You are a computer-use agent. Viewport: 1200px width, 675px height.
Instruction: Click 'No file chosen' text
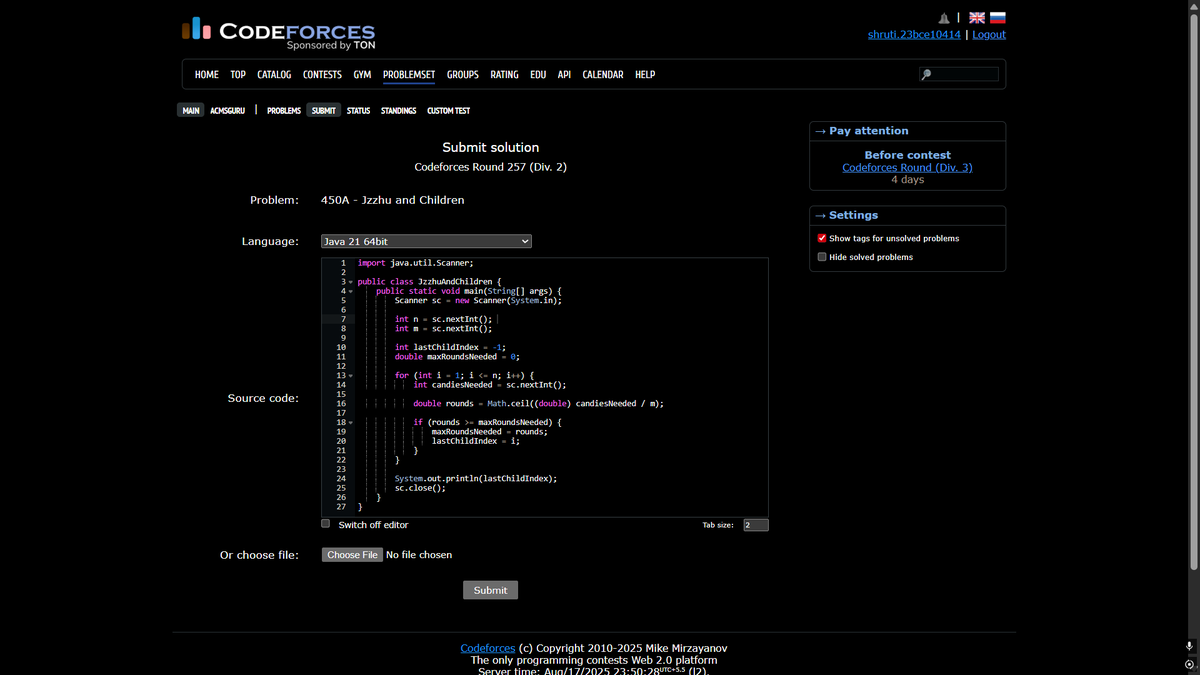[419, 555]
